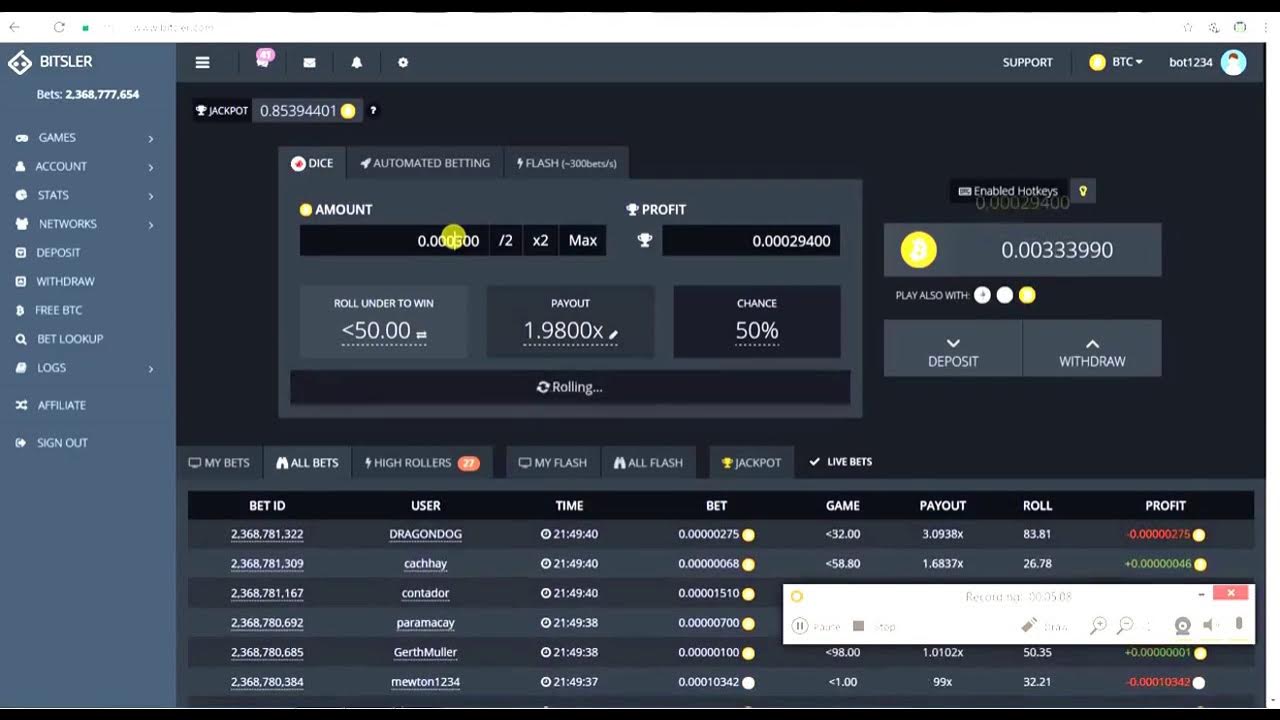The image size is (1280, 720).
Task: Halve the bet with /2 button
Action: click(x=506, y=240)
